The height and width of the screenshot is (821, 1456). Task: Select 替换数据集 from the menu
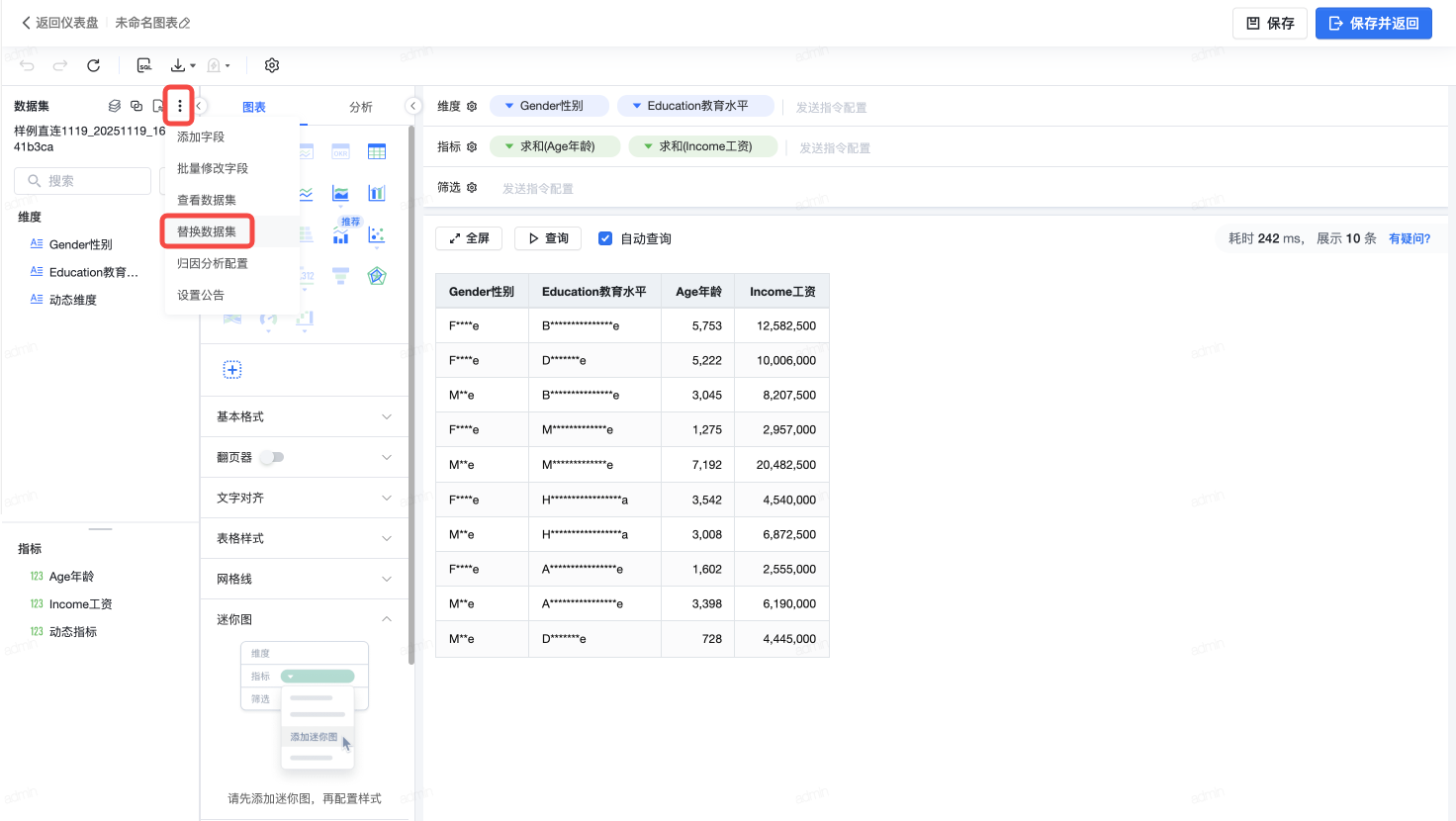tap(207, 231)
